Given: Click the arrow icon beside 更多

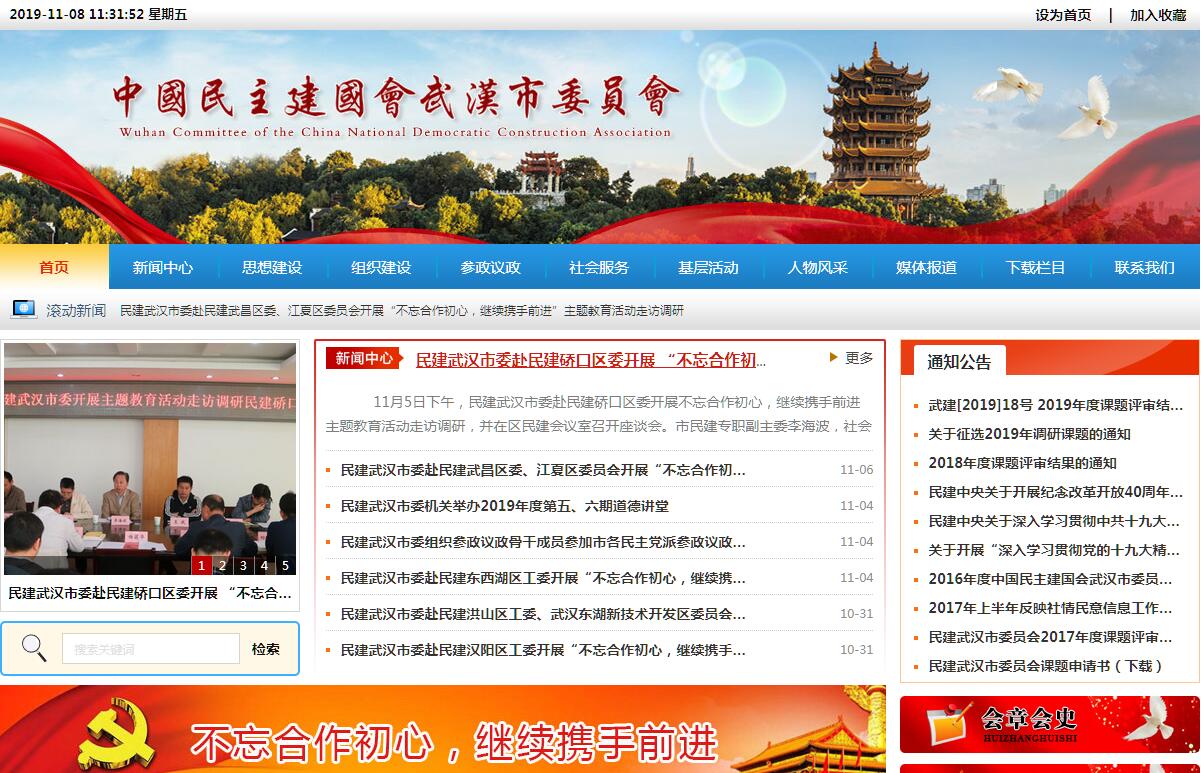Looking at the screenshot, I should 833,357.
